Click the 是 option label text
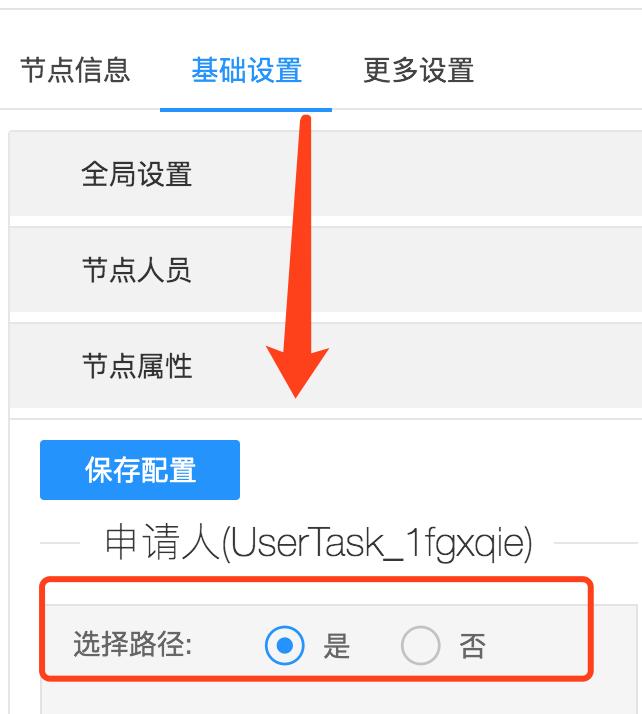 tap(336, 646)
